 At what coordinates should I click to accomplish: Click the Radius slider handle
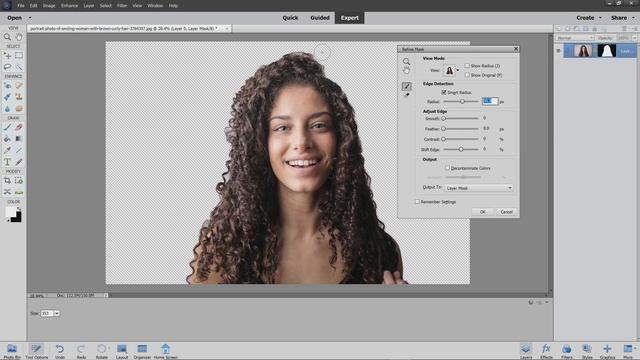coord(462,101)
